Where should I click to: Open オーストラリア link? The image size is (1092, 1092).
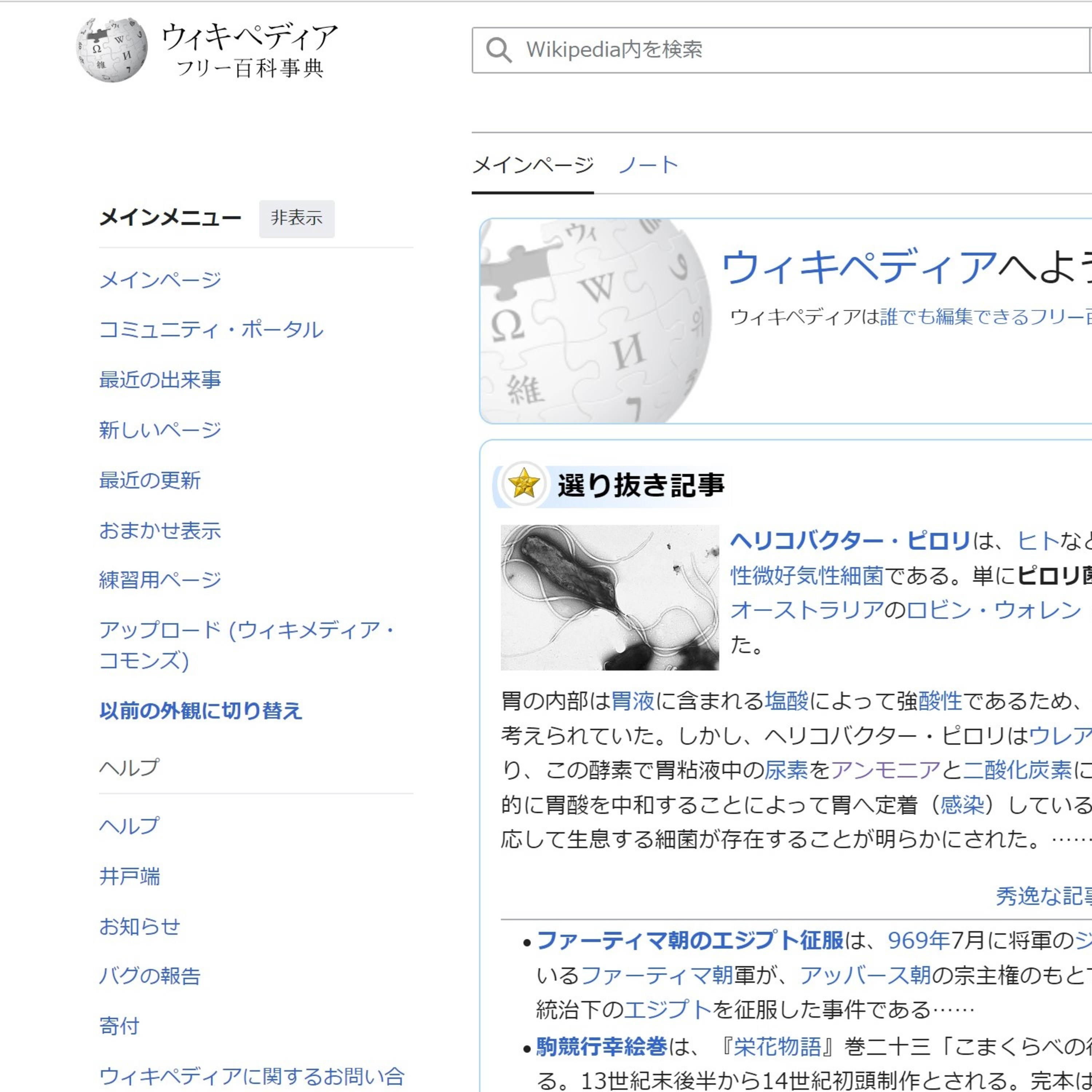click(807, 610)
